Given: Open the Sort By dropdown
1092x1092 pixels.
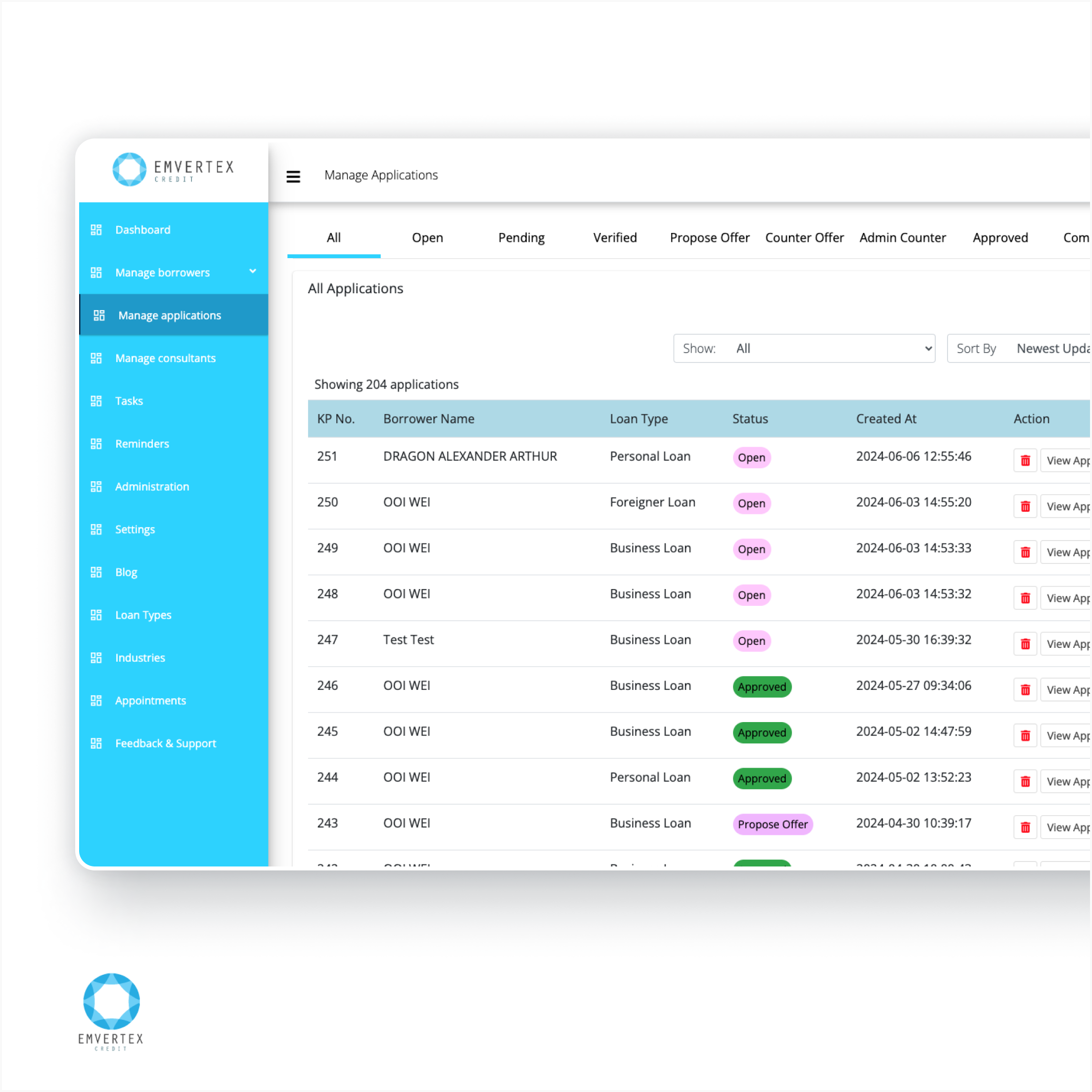Looking at the screenshot, I should pos(1019,348).
